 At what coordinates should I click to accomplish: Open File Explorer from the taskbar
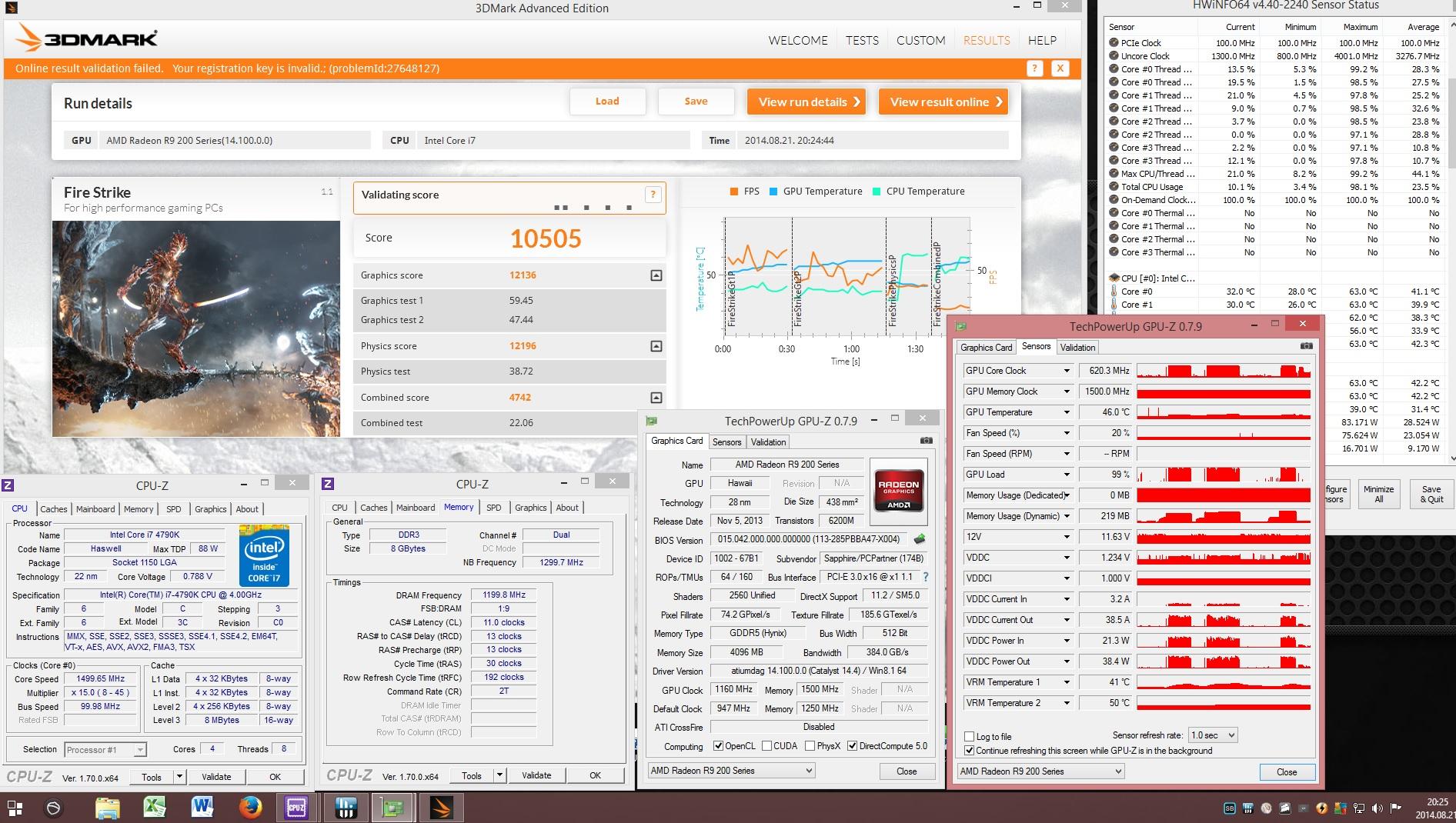click(108, 808)
